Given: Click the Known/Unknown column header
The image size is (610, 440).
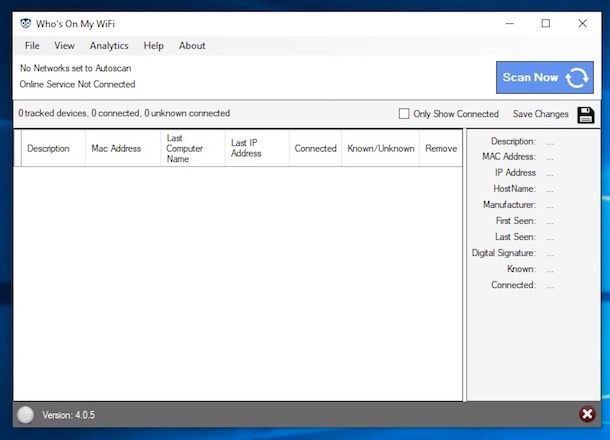Looking at the screenshot, I should [x=380, y=148].
